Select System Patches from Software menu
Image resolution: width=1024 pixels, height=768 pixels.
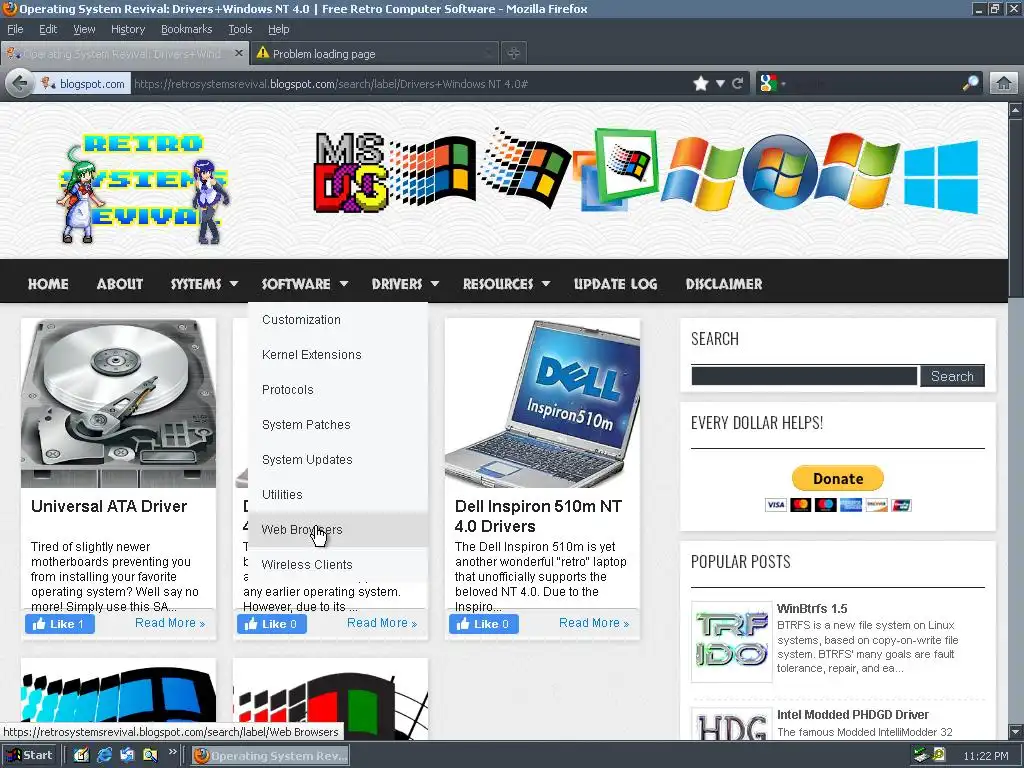pos(338,424)
